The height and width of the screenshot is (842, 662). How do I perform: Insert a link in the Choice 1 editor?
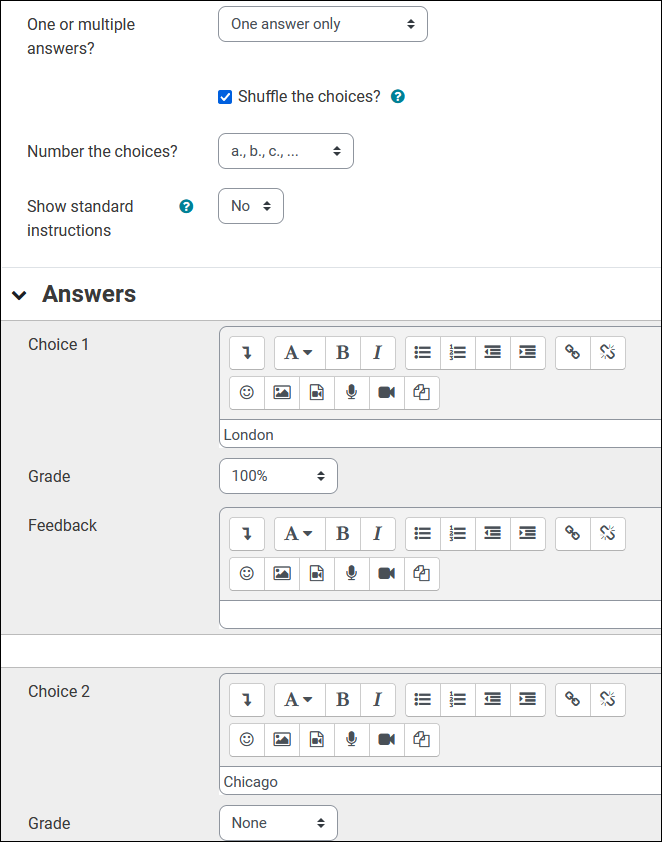coord(573,352)
